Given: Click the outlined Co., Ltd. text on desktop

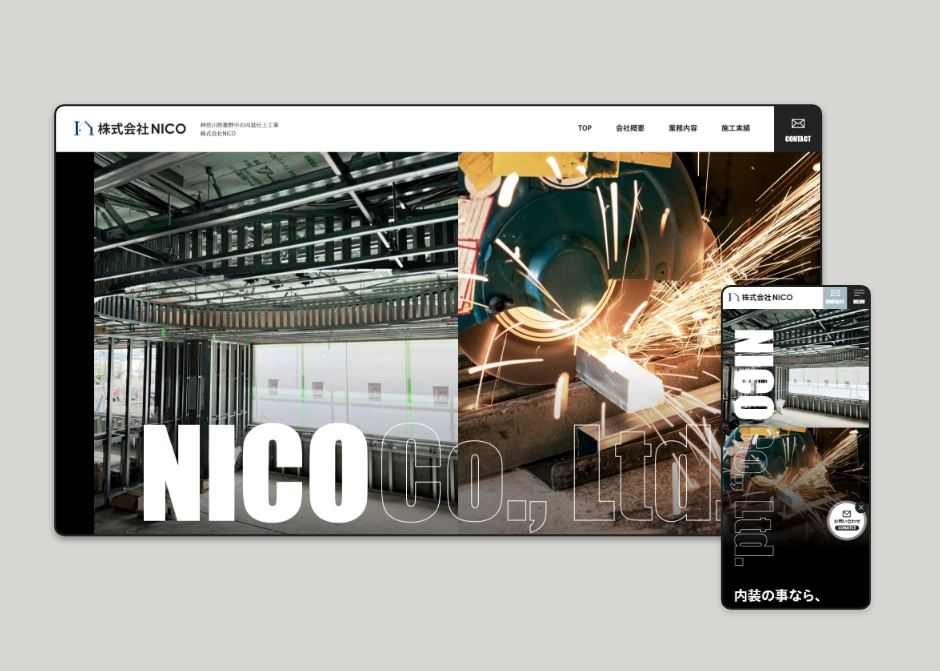Looking at the screenshot, I should click(550, 476).
